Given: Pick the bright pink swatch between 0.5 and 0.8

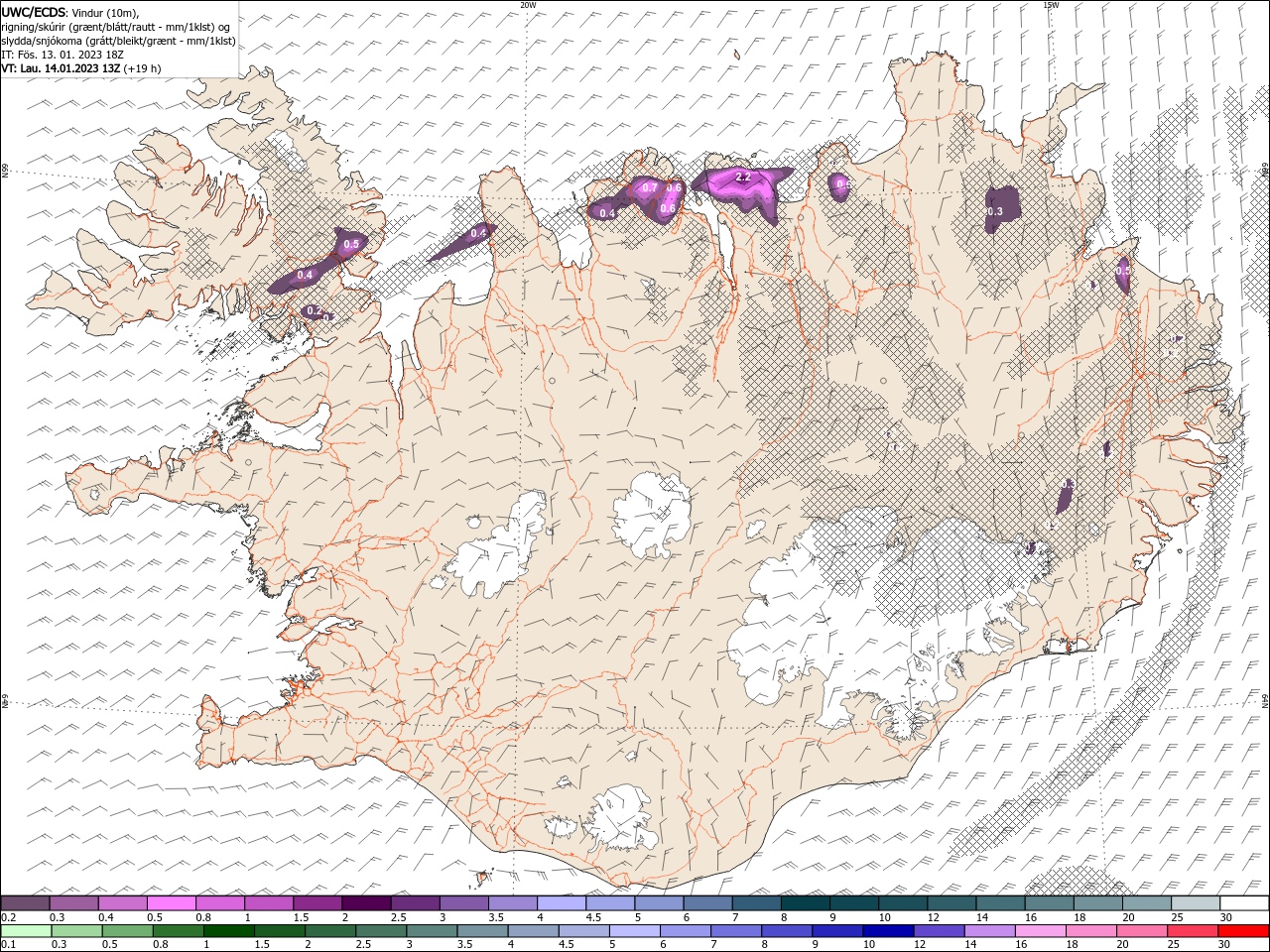Looking at the screenshot, I should tap(172, 903).
